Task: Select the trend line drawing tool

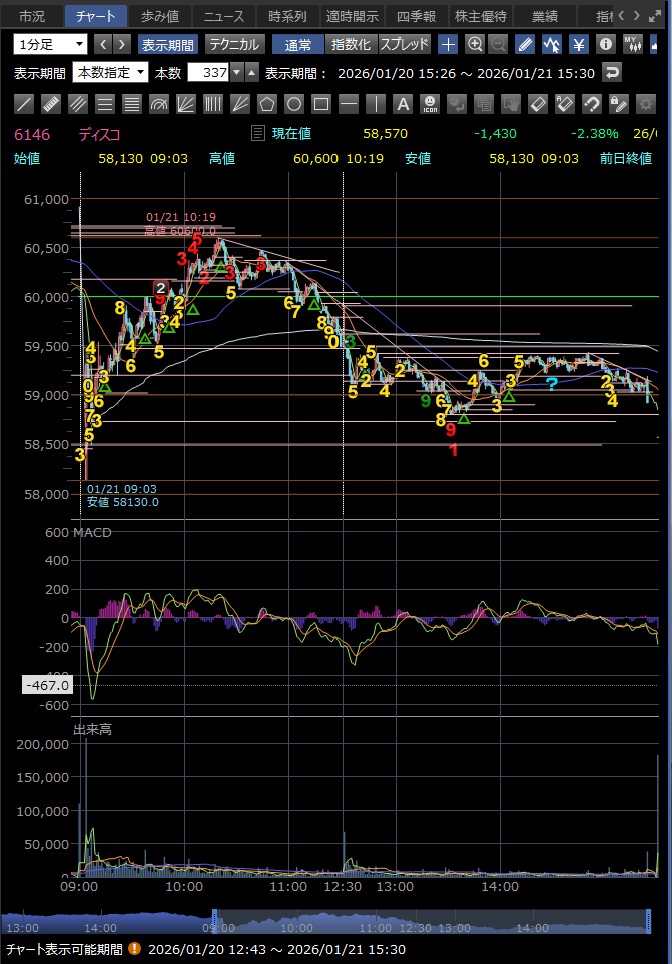Action: click(x=24, y=104)
